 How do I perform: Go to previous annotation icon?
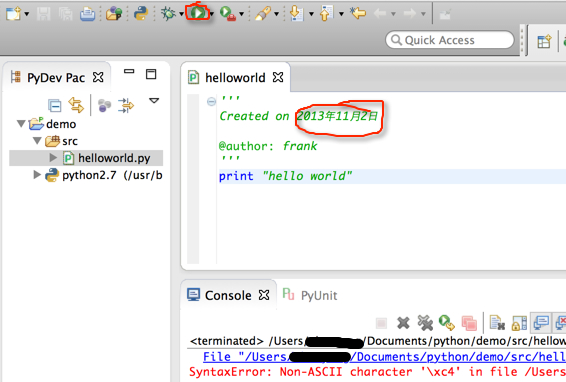point(326,13)
